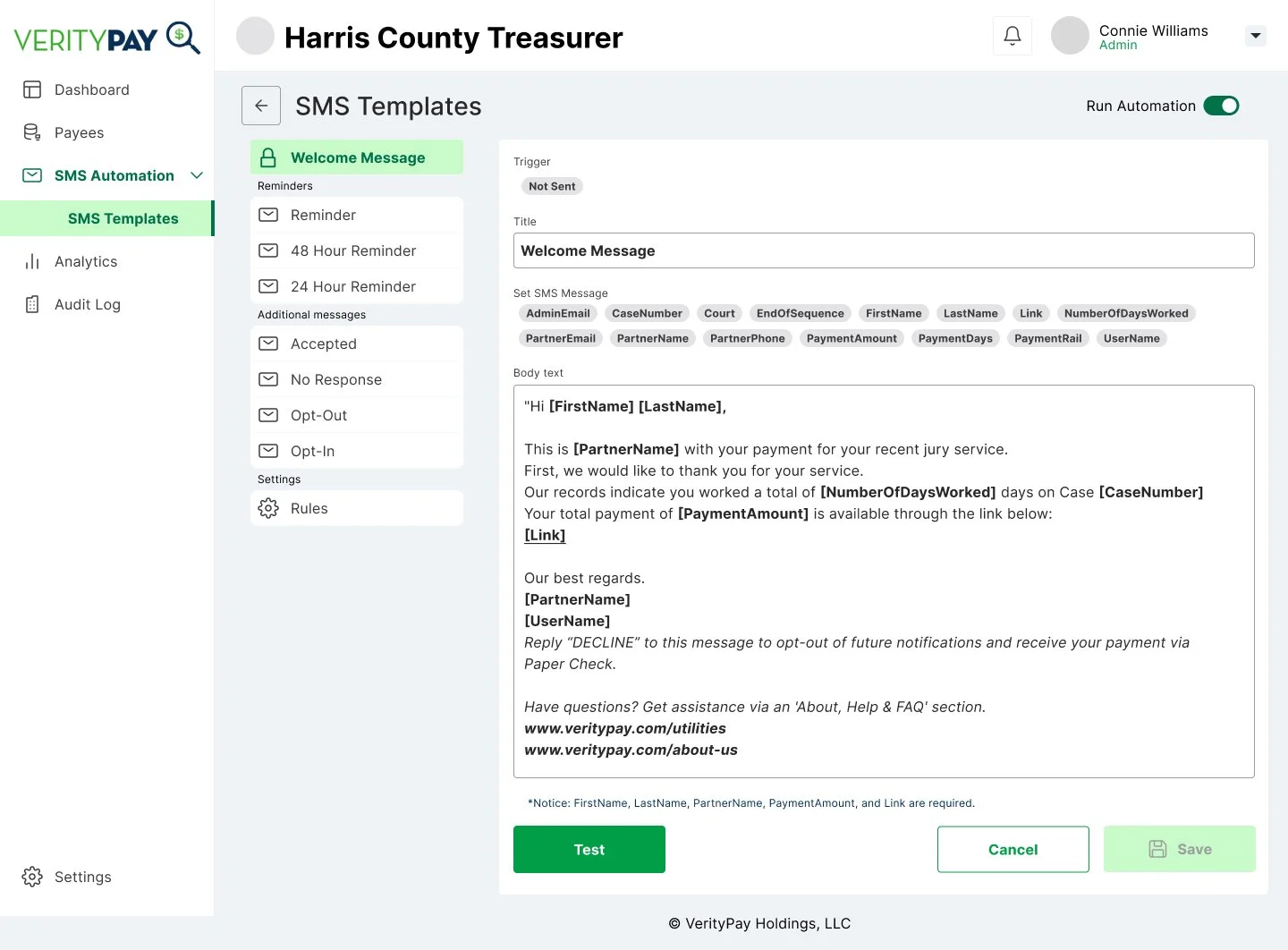The image size is (1288, 950).
Task: Open Settings via the gear icon
Action: click(32, 877)
